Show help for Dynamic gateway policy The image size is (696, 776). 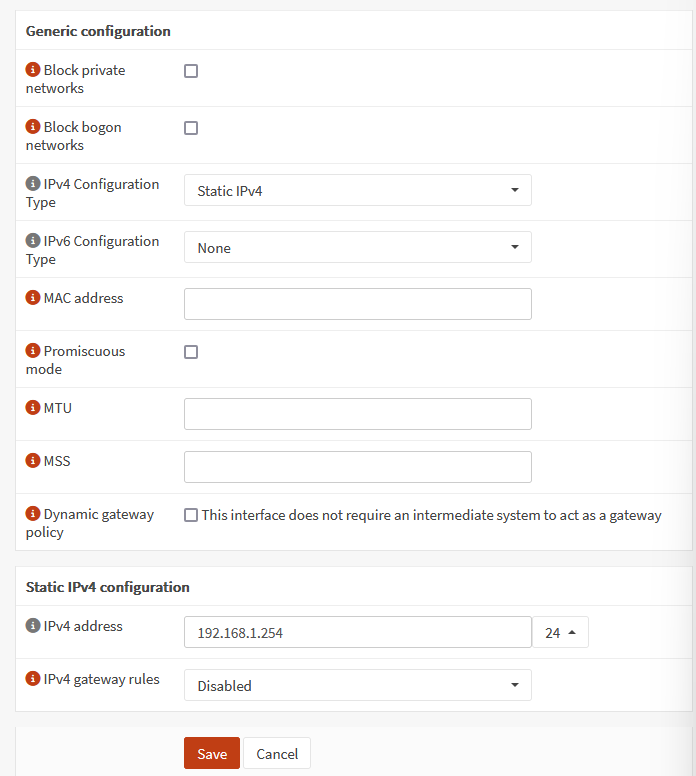coord(33,515)
